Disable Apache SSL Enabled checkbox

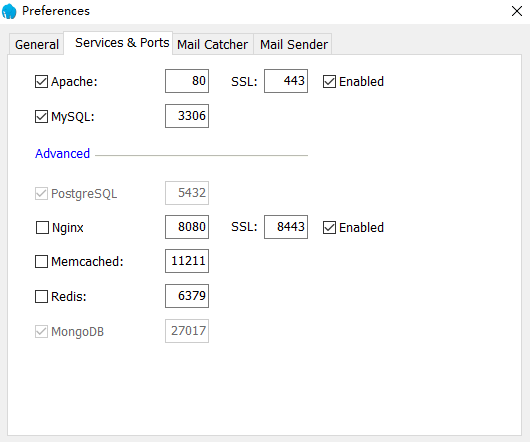329,81
